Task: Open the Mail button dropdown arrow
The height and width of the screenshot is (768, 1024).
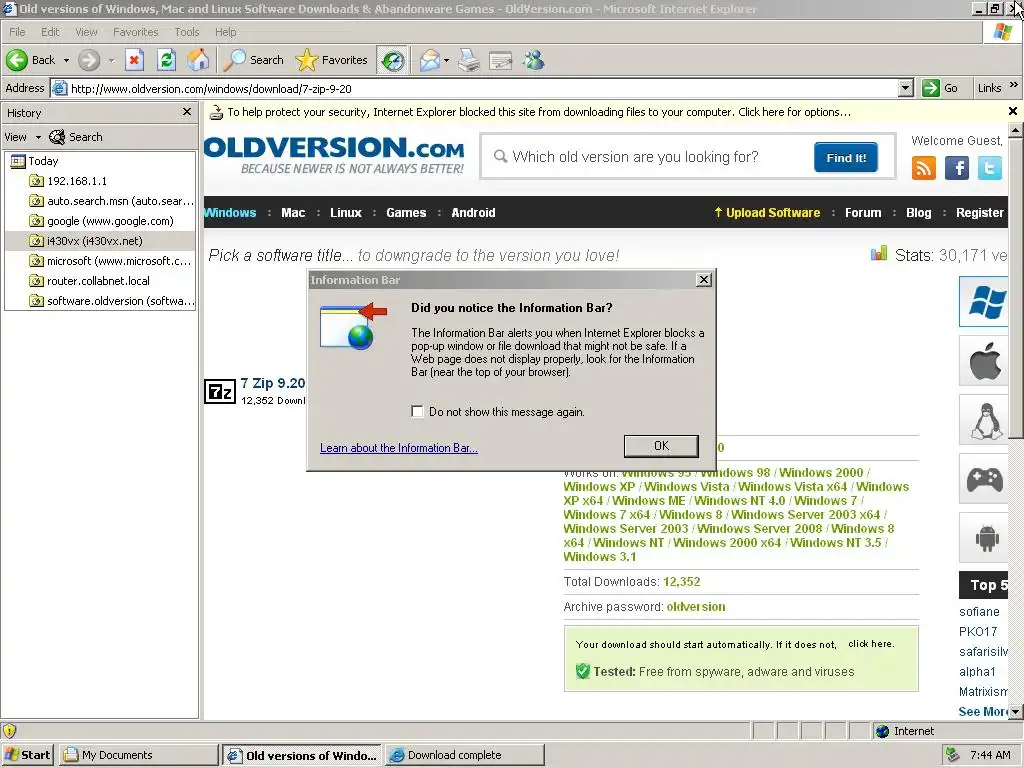Action: [x=446, y=60]
